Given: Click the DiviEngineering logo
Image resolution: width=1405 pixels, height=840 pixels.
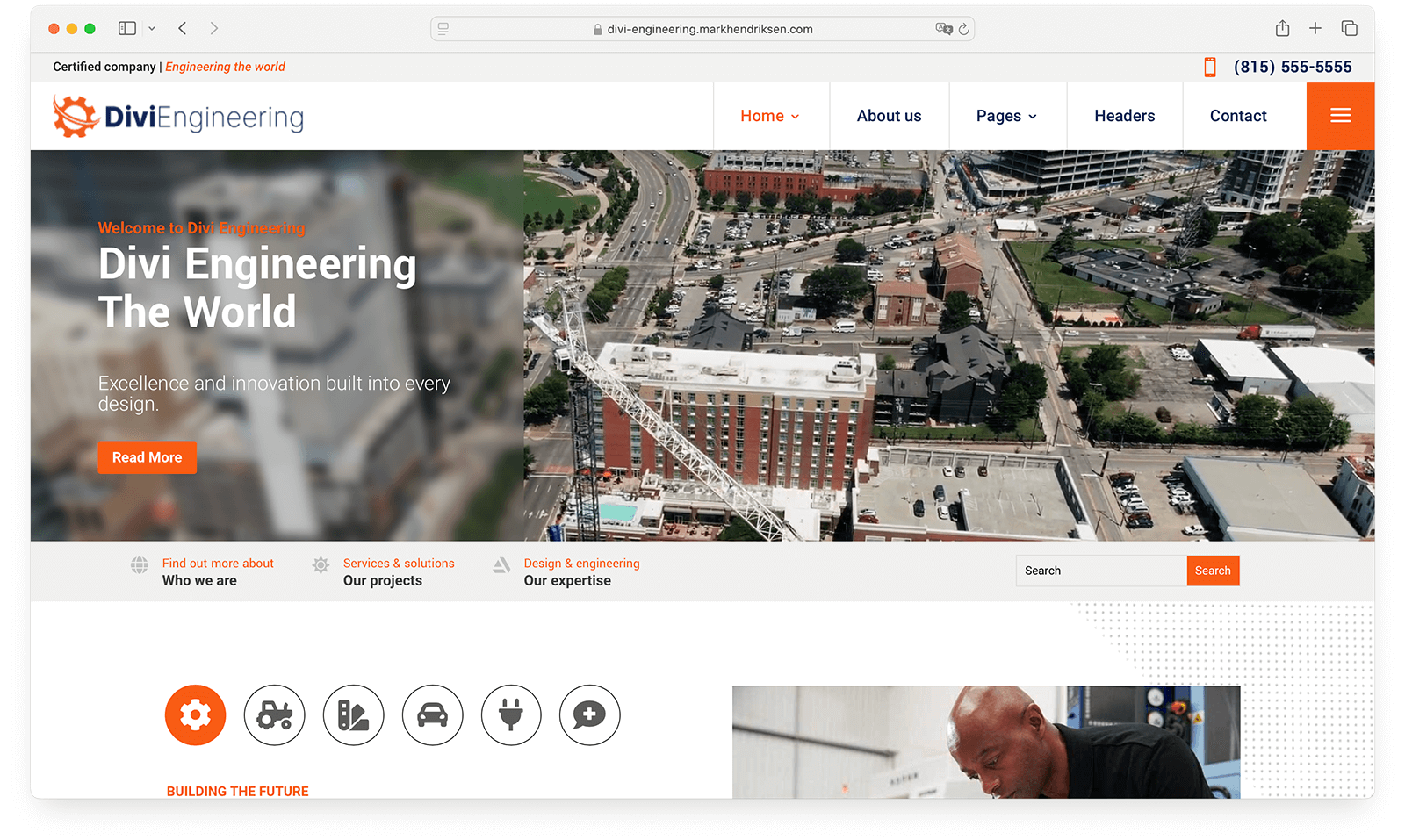Looking at the screenshot, I should tap(179, 117).
